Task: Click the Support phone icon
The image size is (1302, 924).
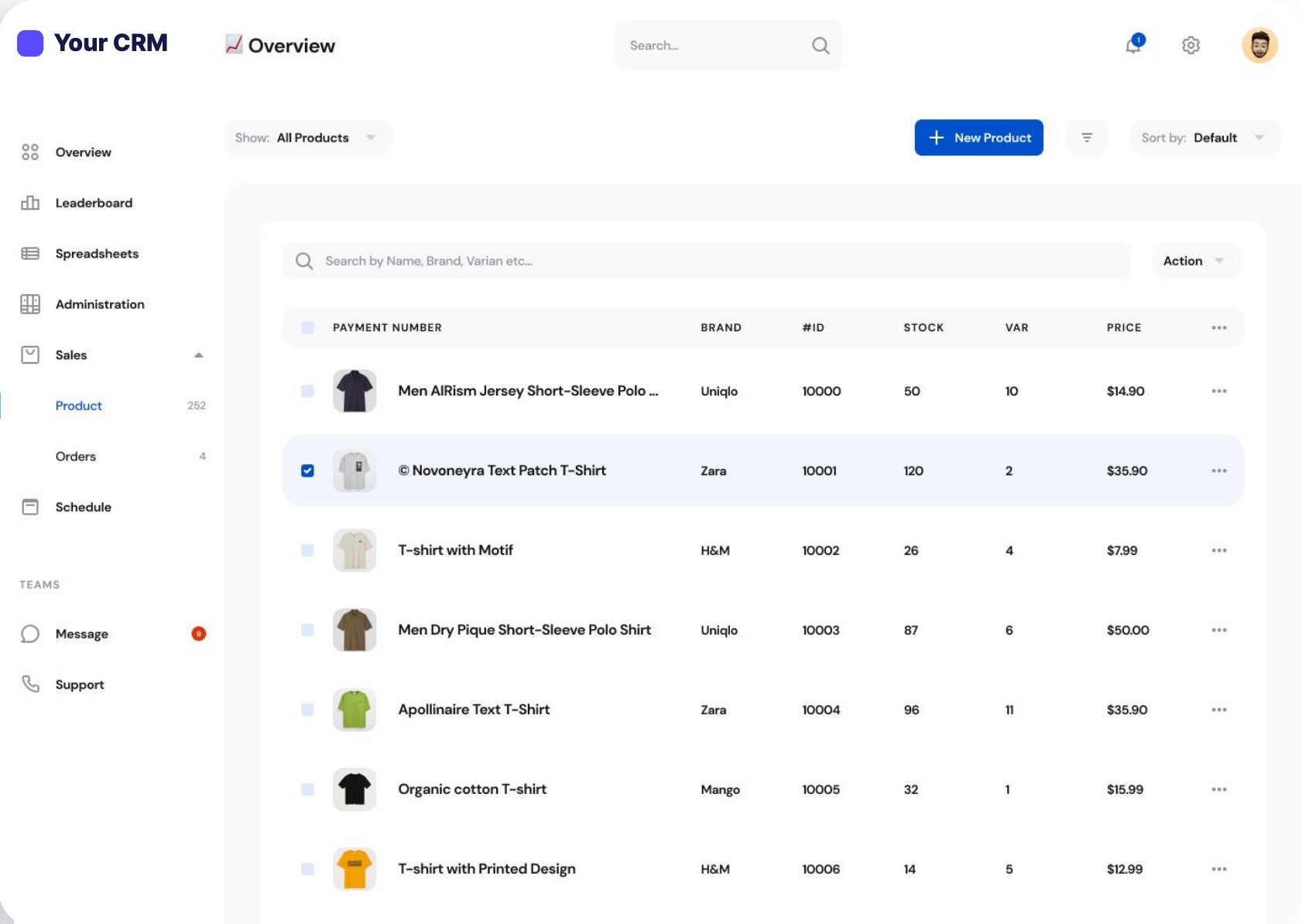Action: [x=30, y=684]
